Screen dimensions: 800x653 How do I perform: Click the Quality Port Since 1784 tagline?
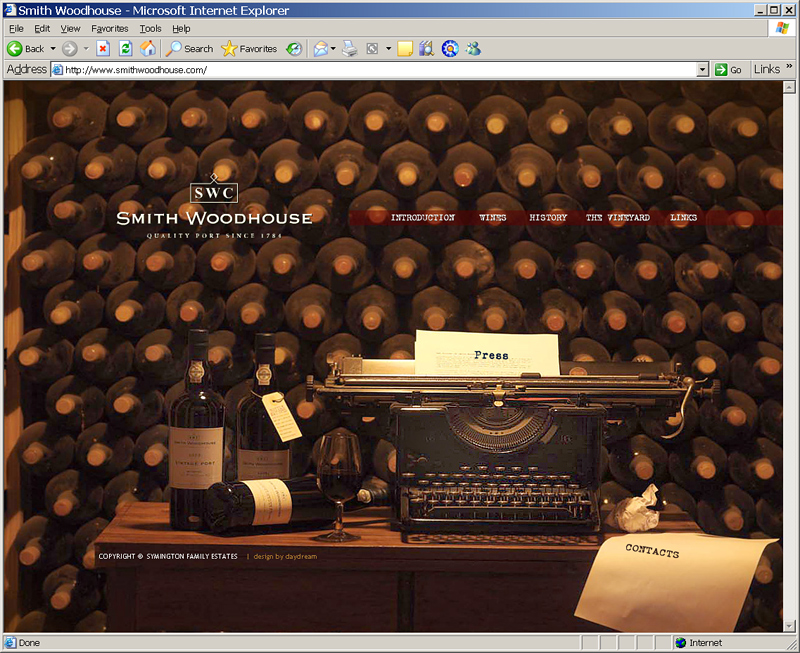[214, 236]
